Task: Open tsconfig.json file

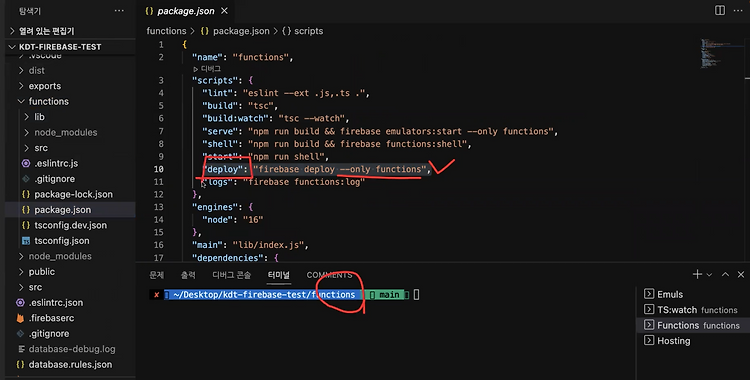Action: (x=62, y=241)
